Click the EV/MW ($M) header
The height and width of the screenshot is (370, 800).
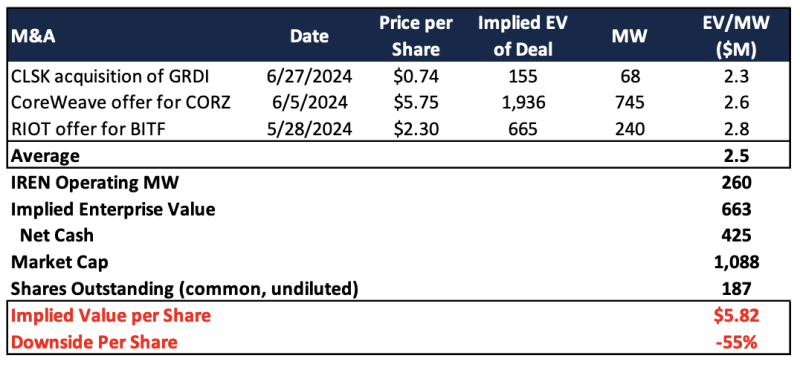tap(734, 37)
